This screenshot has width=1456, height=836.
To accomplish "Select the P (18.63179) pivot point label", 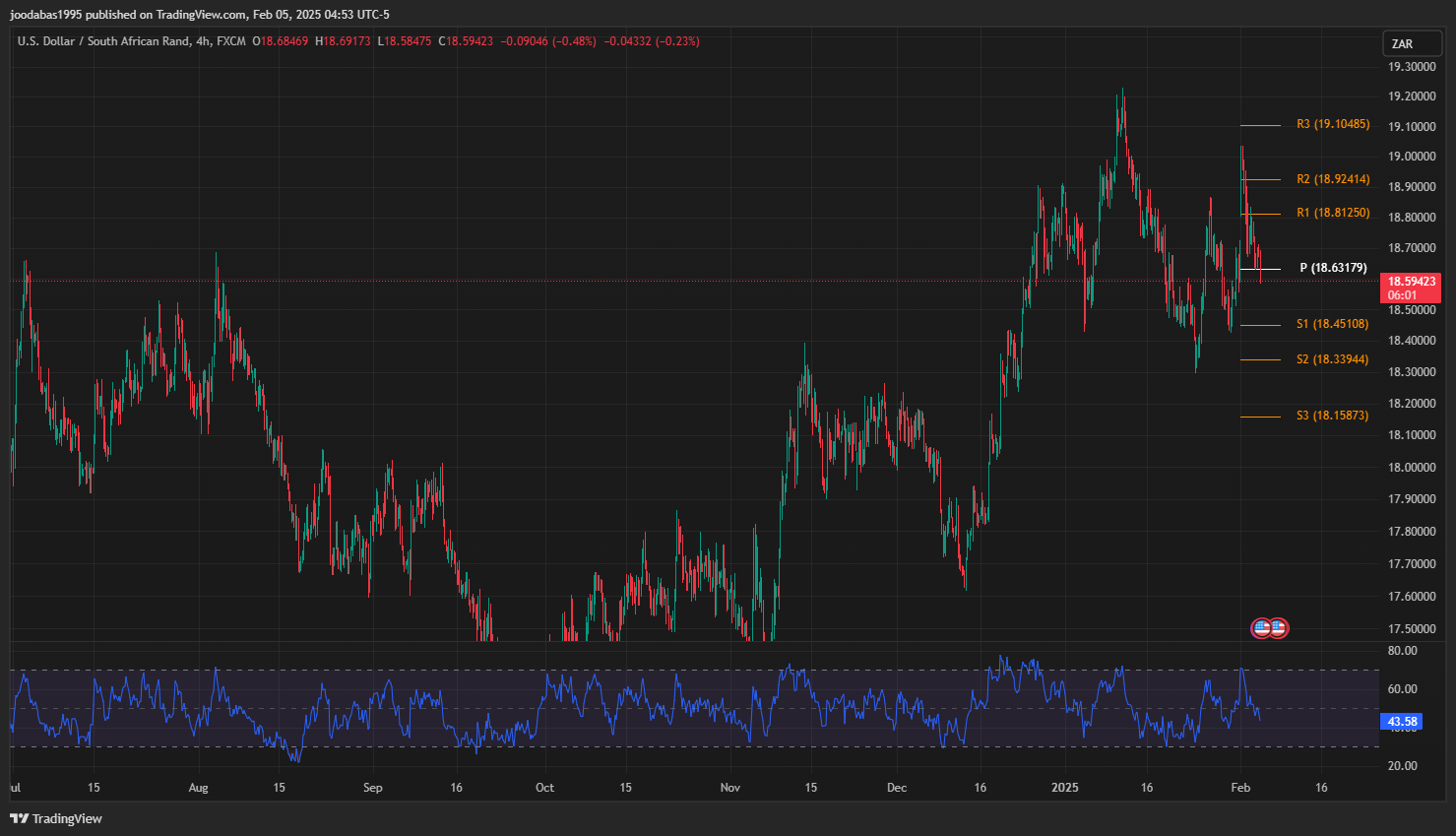I will pos(1333,268).
